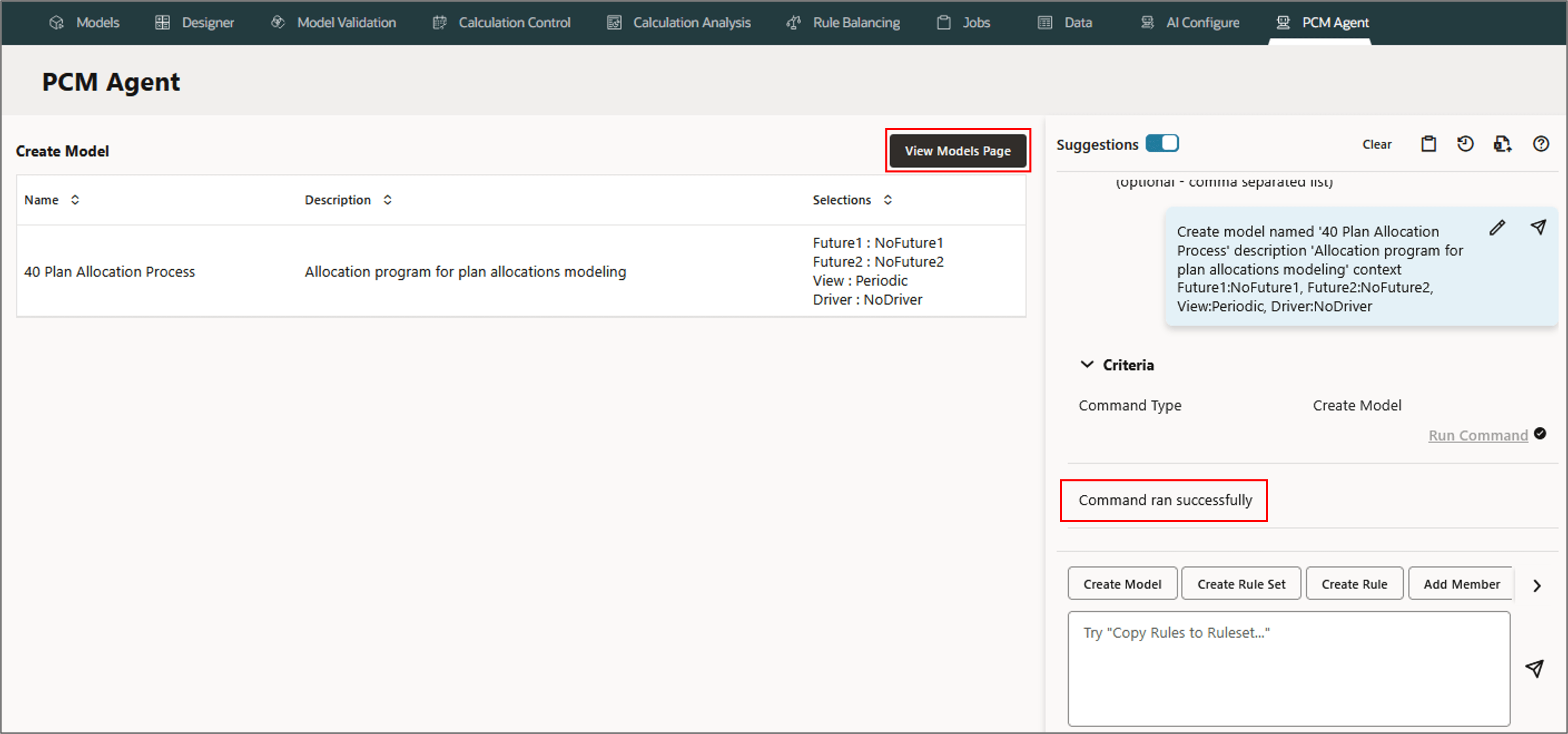Screen dimensions: 1568x734
Task: Resend the Create model prompt bubble
Action: 1538,227
